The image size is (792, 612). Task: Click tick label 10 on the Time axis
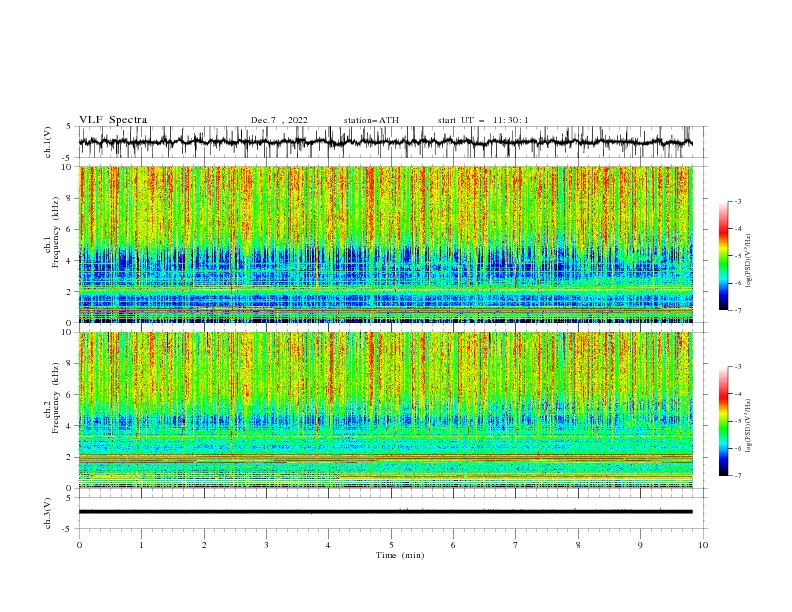tap(703, 545)
